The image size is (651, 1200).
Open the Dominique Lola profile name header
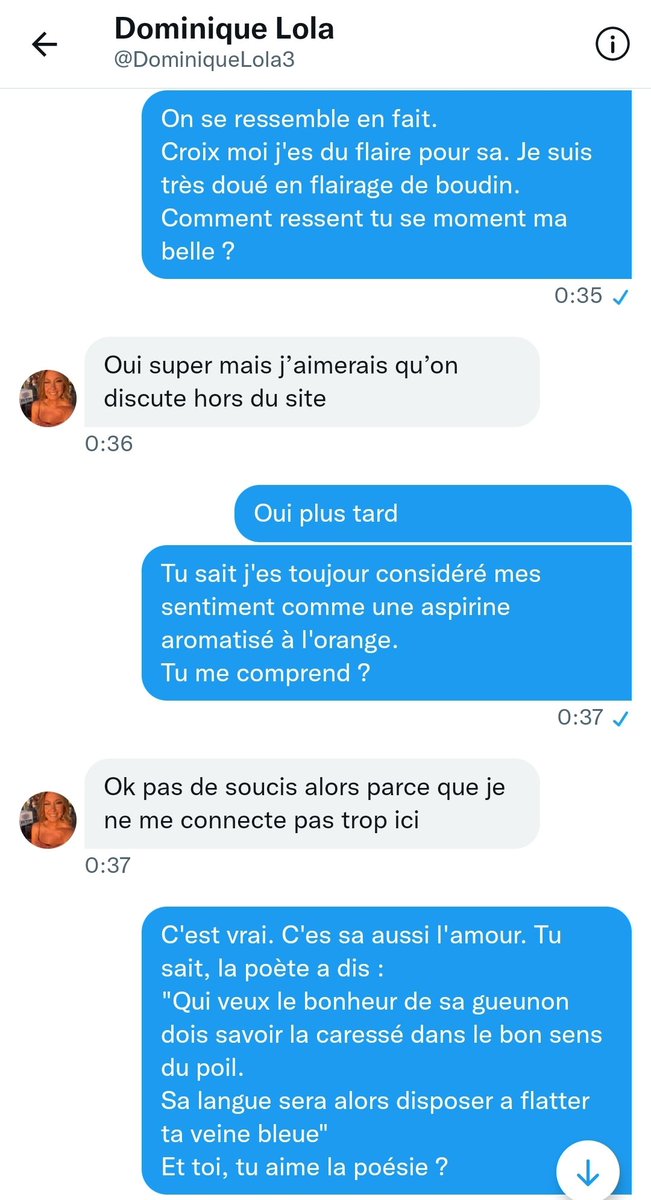click(x=224, y=28)
